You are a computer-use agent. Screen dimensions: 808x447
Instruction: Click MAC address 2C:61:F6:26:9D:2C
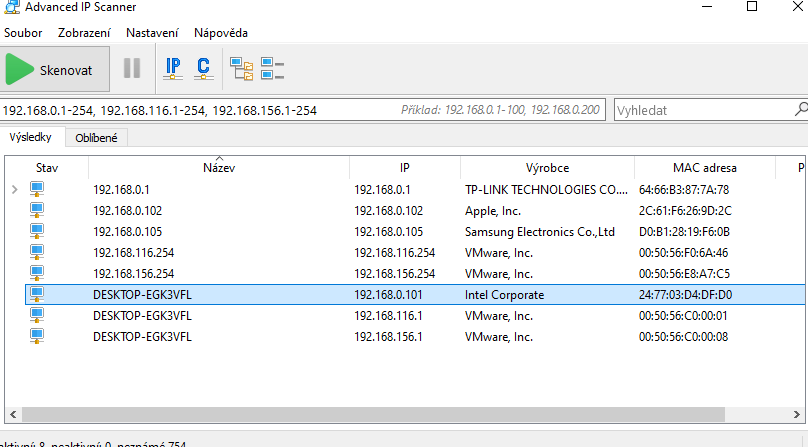click(x=685, y=211)
